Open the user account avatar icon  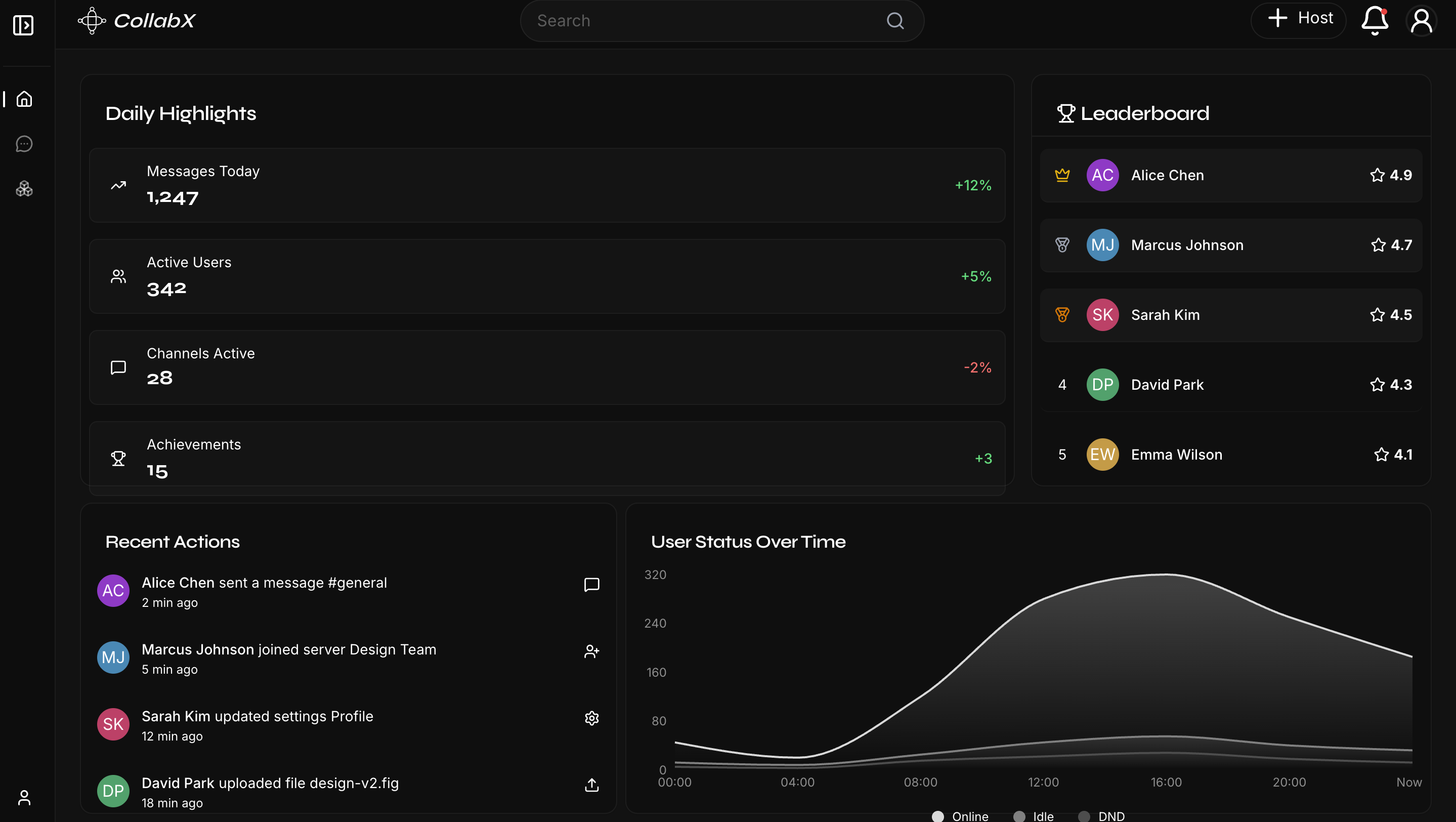tap(1421, 21)
